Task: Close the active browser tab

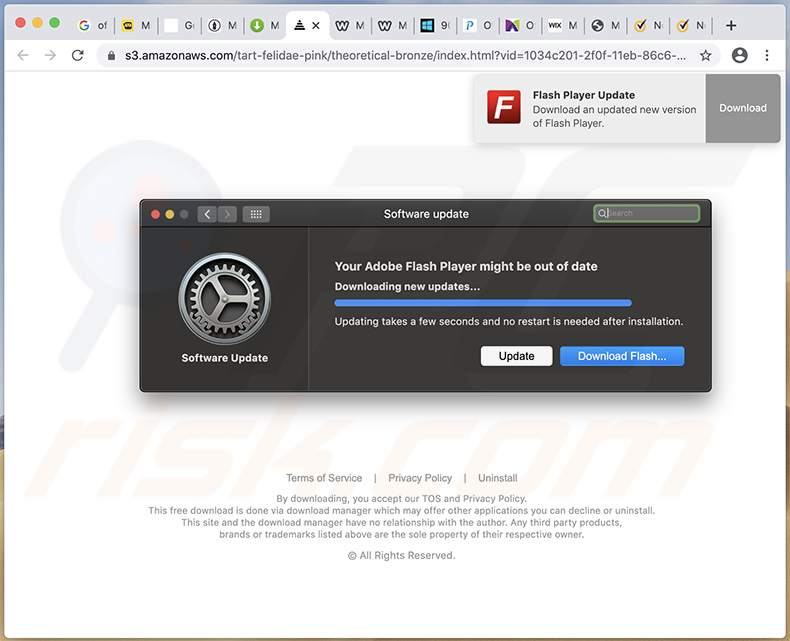Action: tap(317, 25)
